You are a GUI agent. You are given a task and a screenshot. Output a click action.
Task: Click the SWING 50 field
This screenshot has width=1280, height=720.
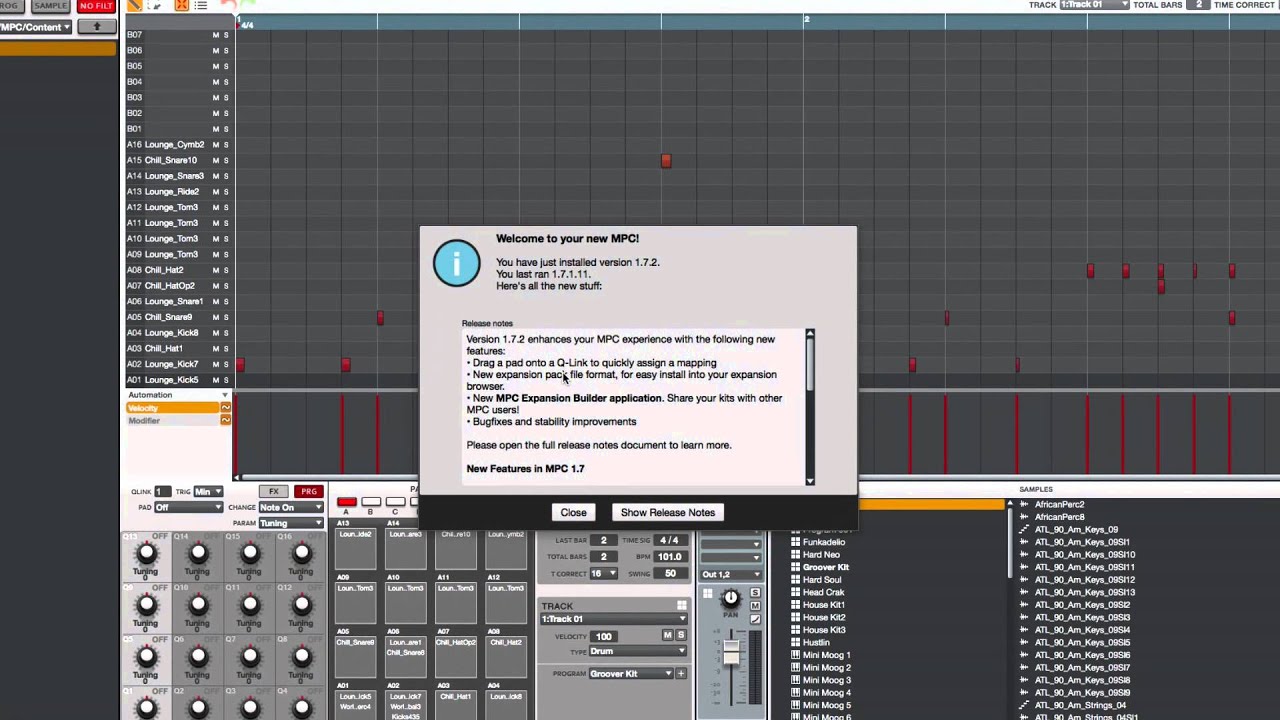669,574
